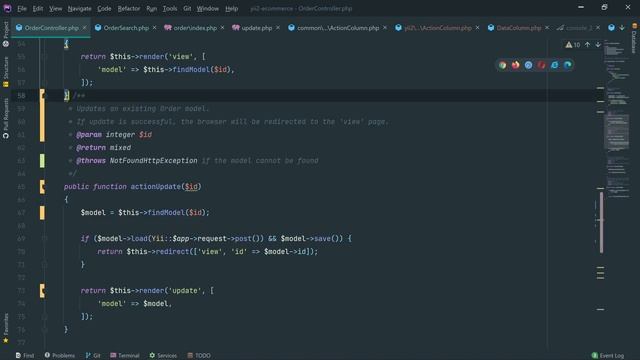Screen dimensions: 640x360
Task: Open the Code menu
Action: point(104,9)
